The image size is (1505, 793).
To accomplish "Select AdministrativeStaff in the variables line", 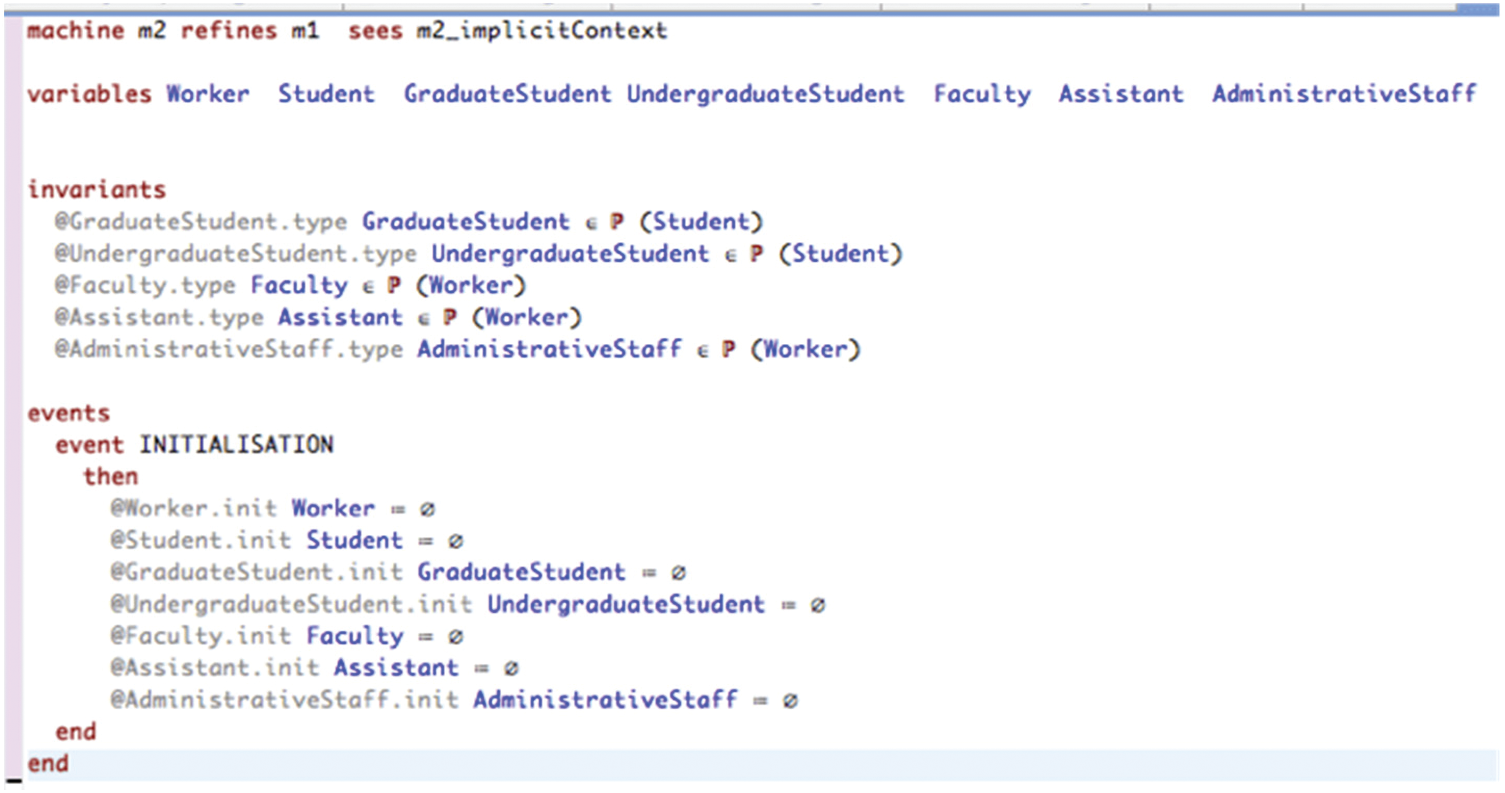I will [1343, 95].
